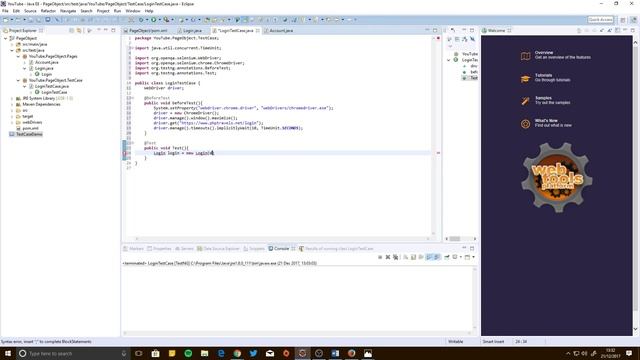Click the Overview map icon on Welcome page
The height and width of the screenshot is (360, 640).
click(x=525, y=56)
